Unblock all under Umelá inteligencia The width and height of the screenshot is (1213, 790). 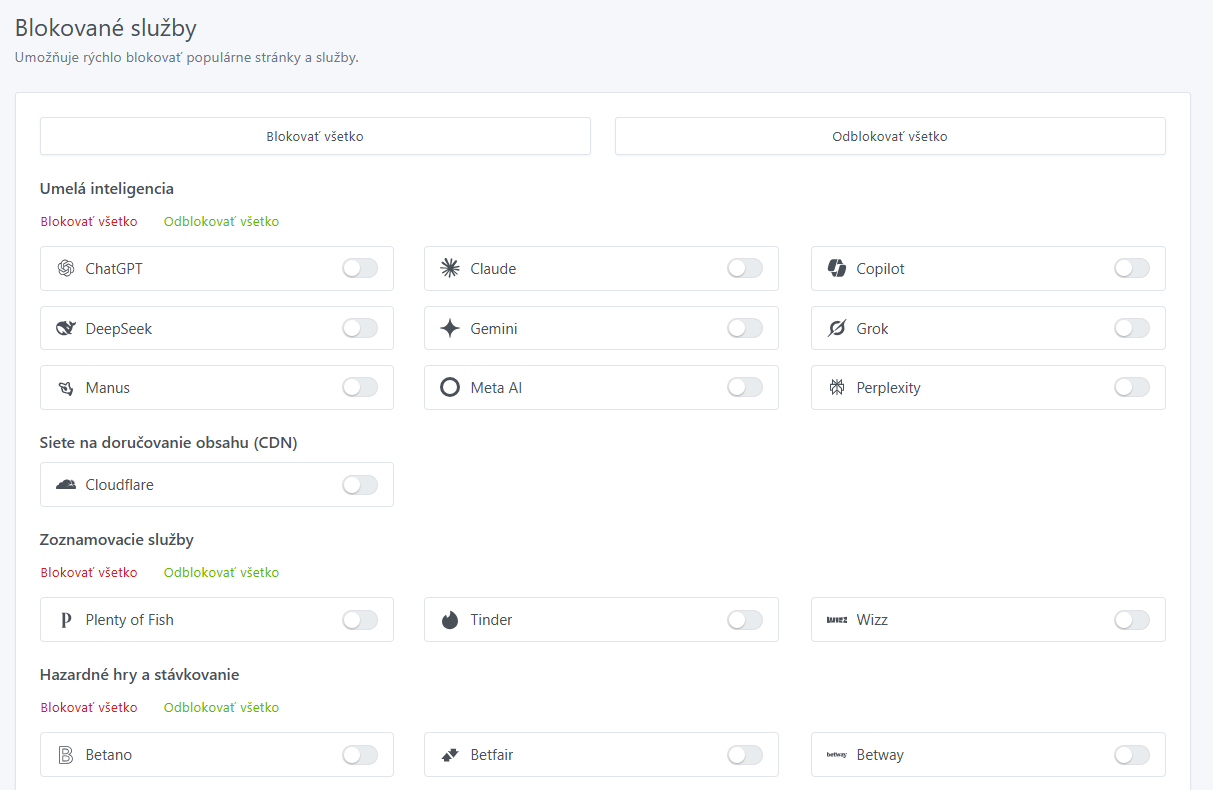[x=221, y=221]
